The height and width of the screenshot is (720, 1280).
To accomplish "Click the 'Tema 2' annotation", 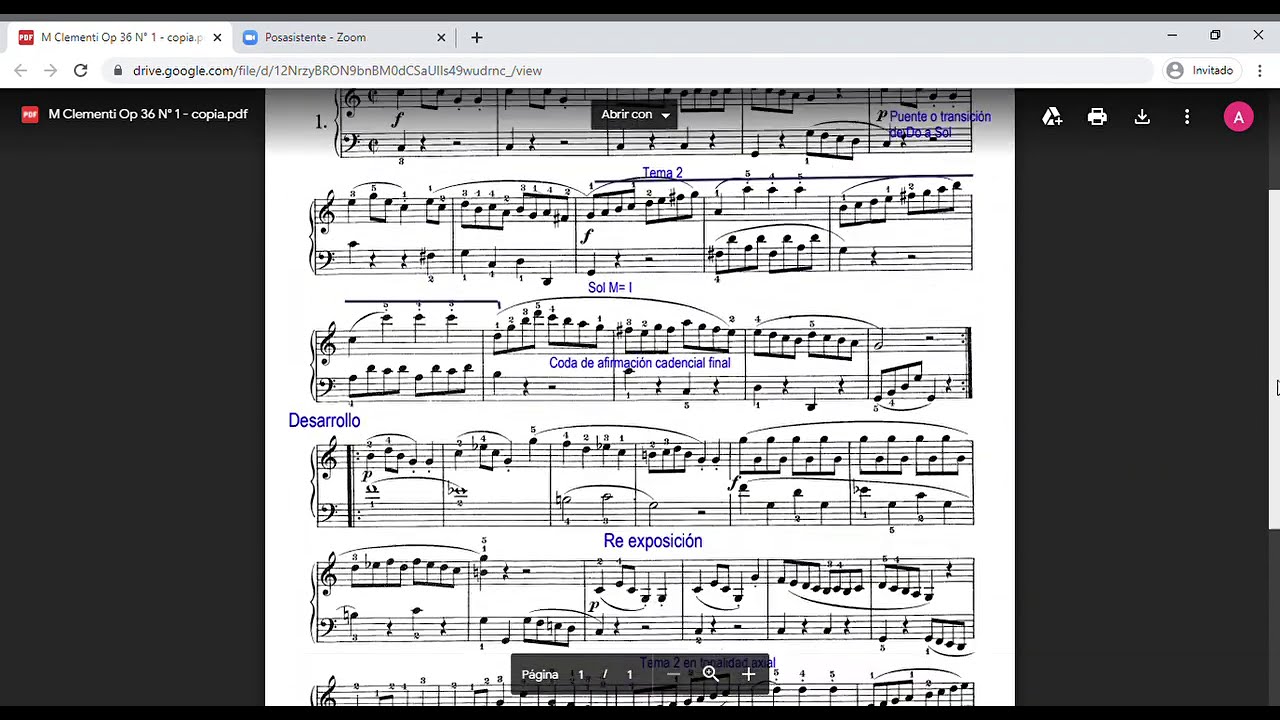I will (x=662, y=173).
